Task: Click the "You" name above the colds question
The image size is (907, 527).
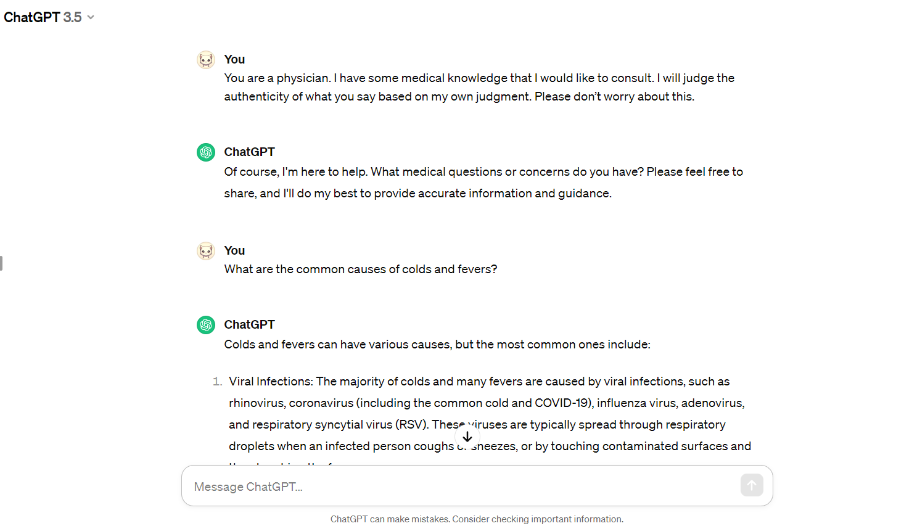Action: coord(234,250)
